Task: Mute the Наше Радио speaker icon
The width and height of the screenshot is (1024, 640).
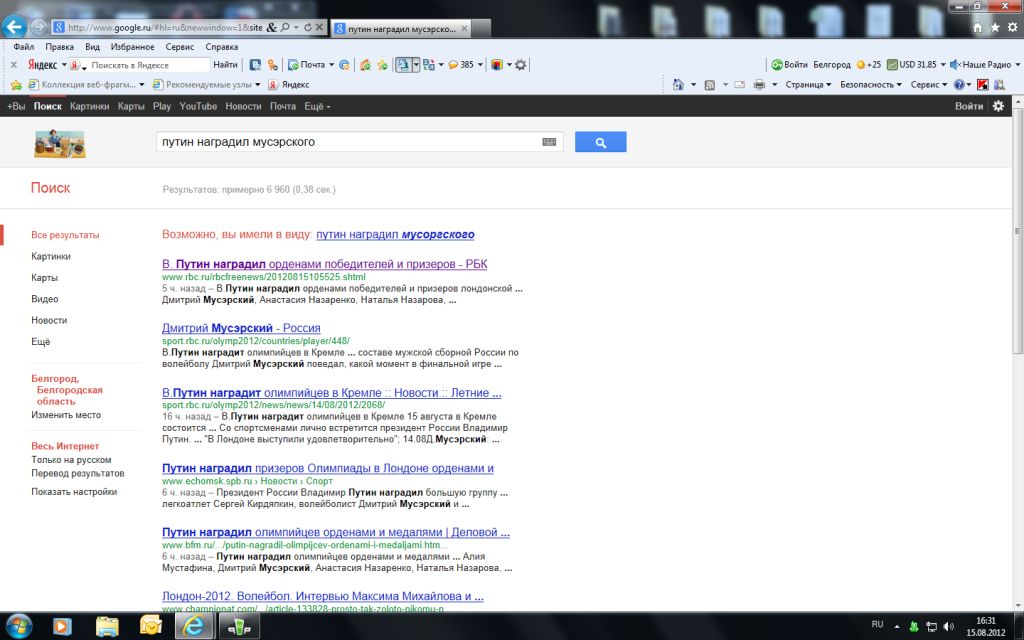Action: (x=954, y=65)
